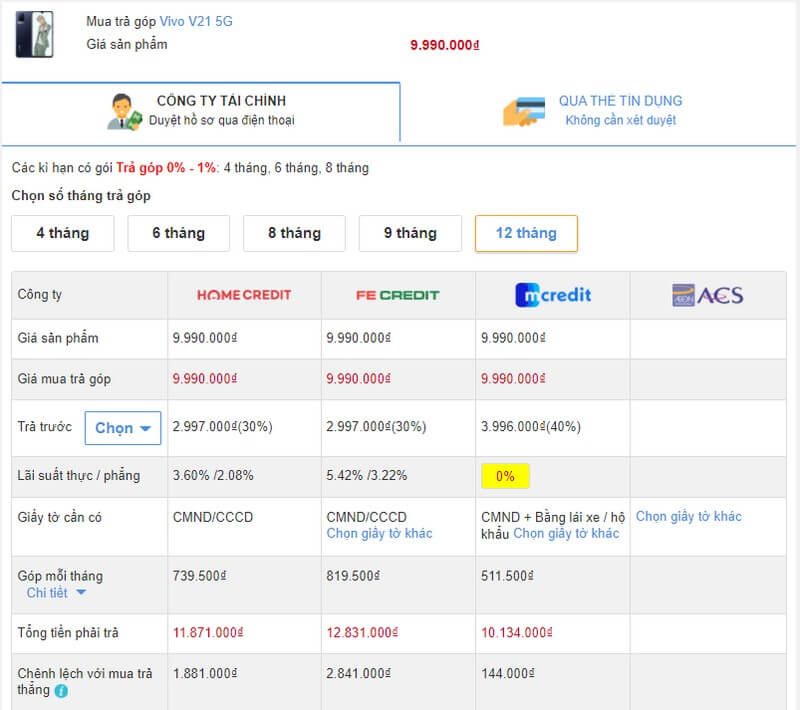800x710 pixels.
Task: Click the yellow 0% interest badge
Action: point(505,476)
